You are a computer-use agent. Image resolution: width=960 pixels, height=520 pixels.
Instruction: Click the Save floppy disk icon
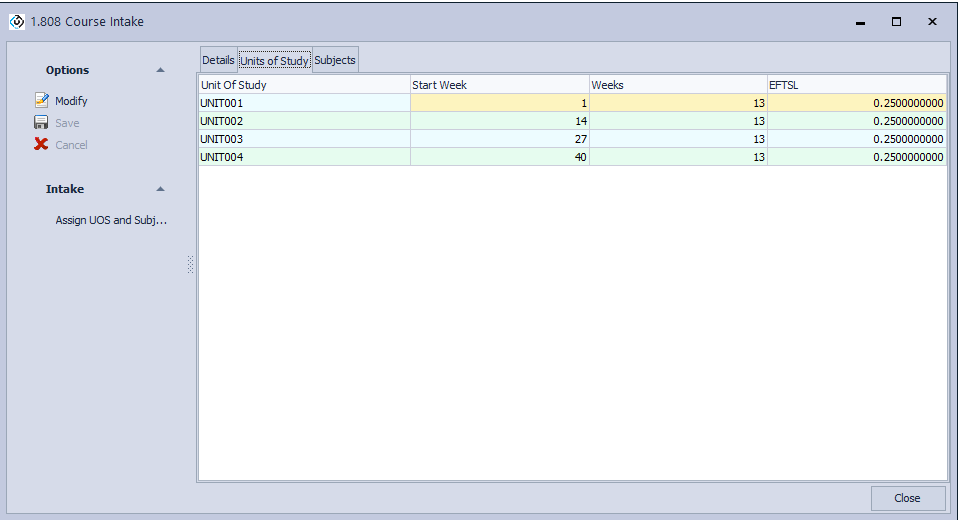[x=41, y=123]
